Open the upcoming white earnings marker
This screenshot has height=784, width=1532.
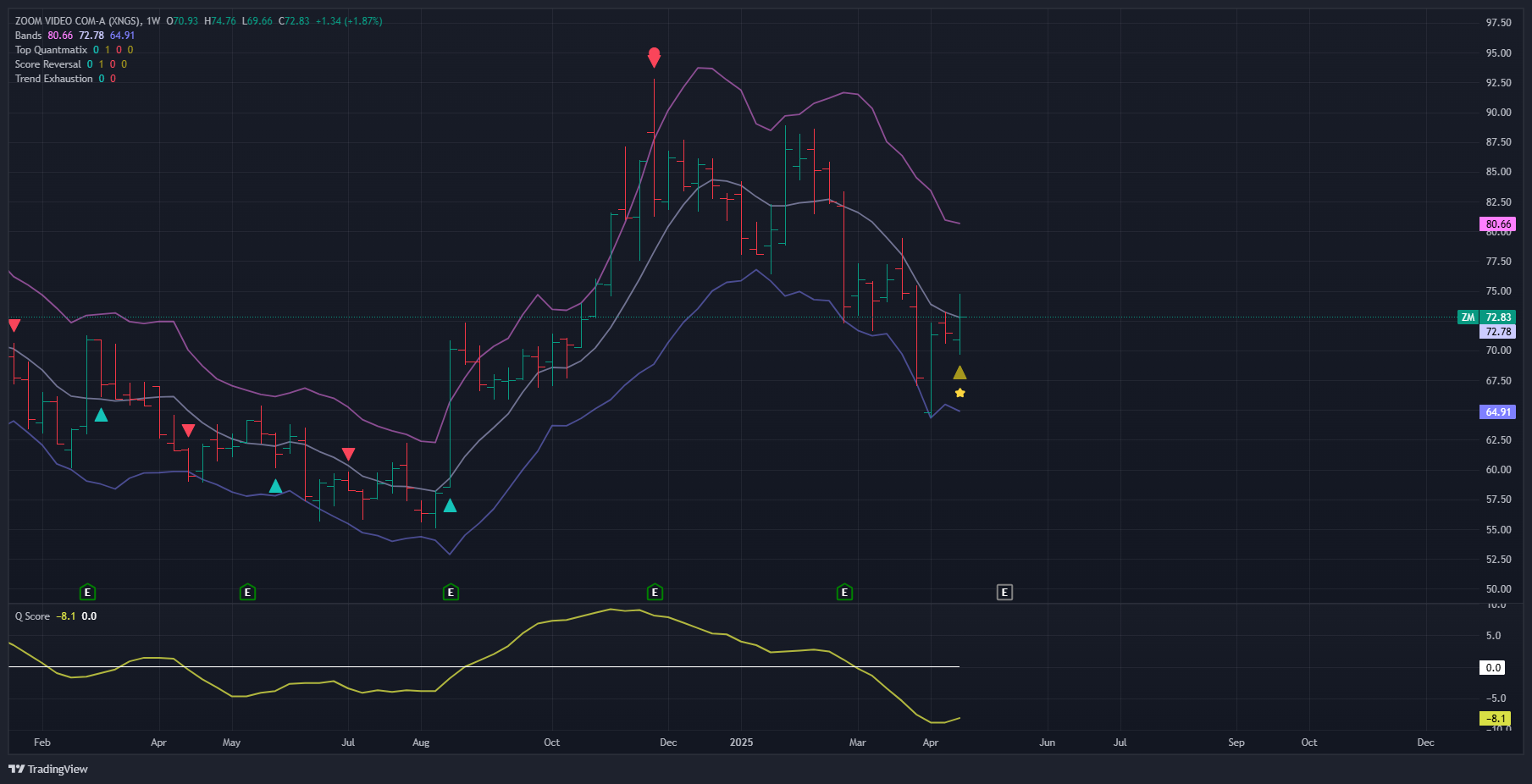(x=1004, y=592)
